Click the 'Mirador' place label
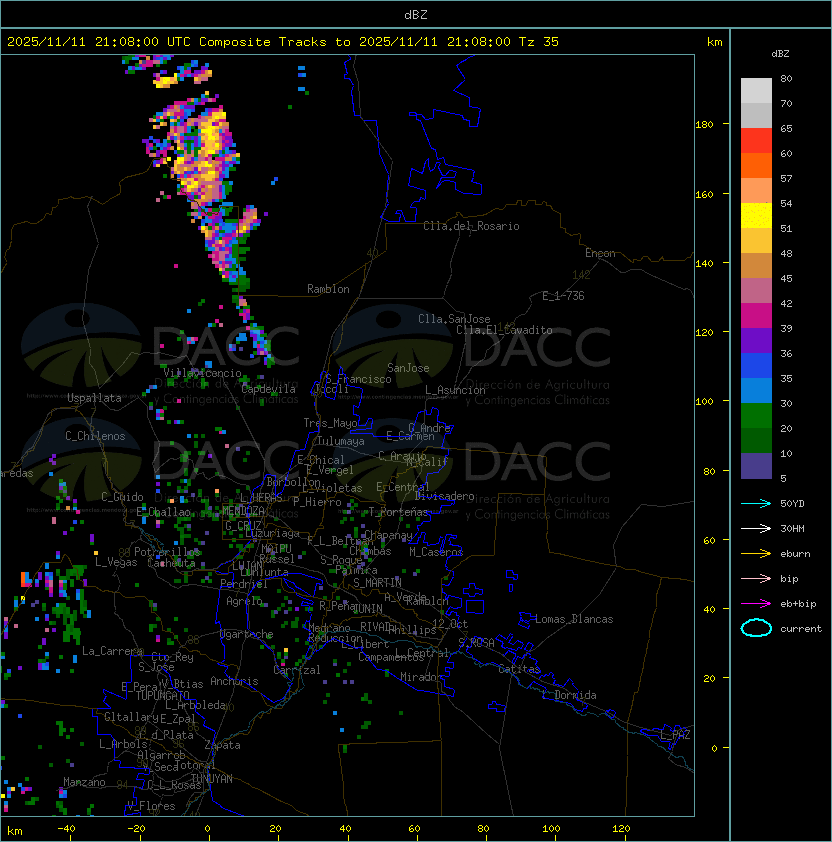Screen dimensions: 832x842 click(421, 677)
